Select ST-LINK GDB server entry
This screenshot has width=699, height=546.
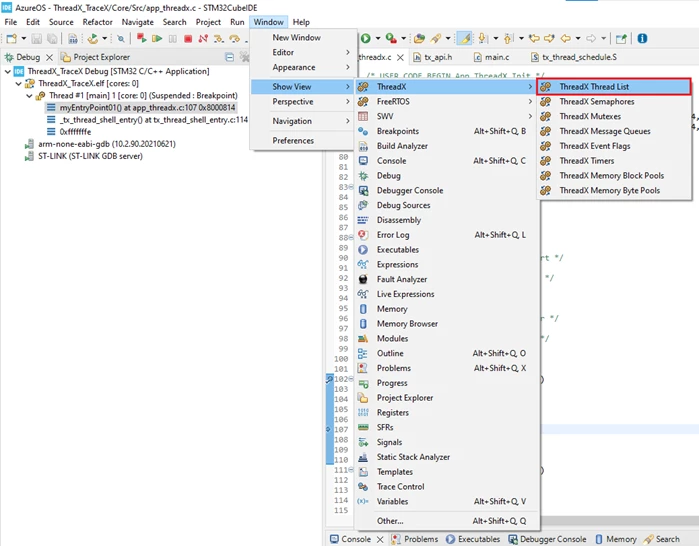(84, 156)
